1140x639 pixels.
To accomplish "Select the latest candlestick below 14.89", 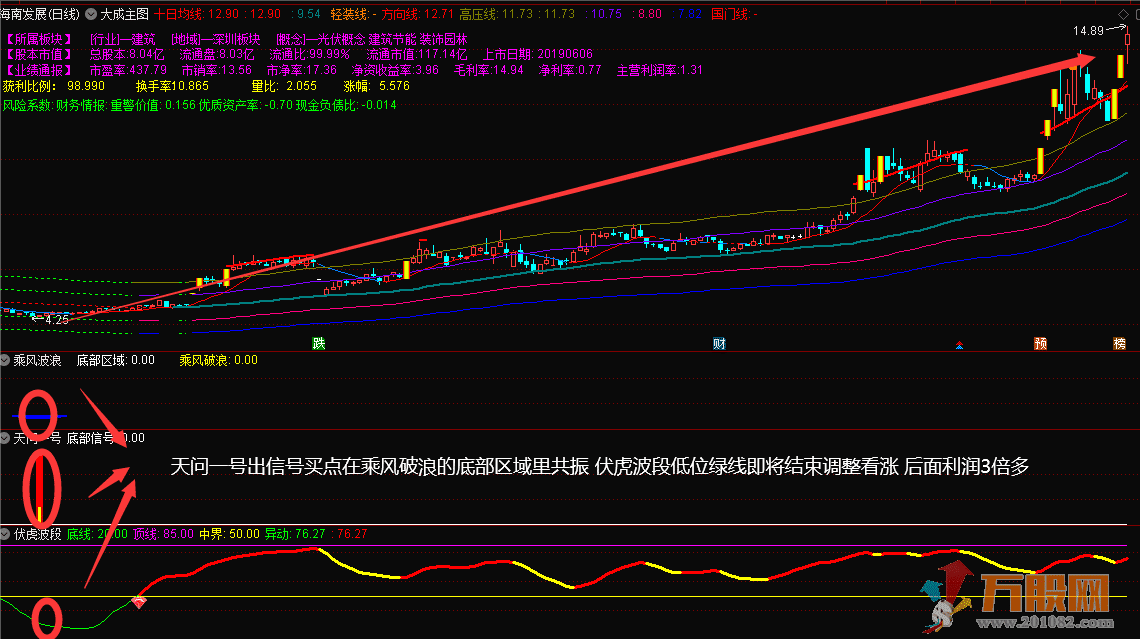I will [x=1128, y=40].
